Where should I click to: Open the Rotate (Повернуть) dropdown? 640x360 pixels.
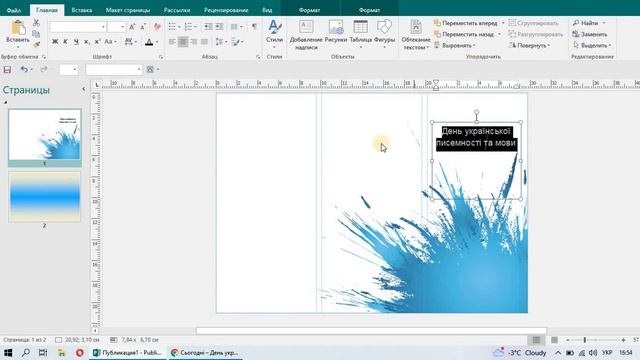[x=530, y=45]
